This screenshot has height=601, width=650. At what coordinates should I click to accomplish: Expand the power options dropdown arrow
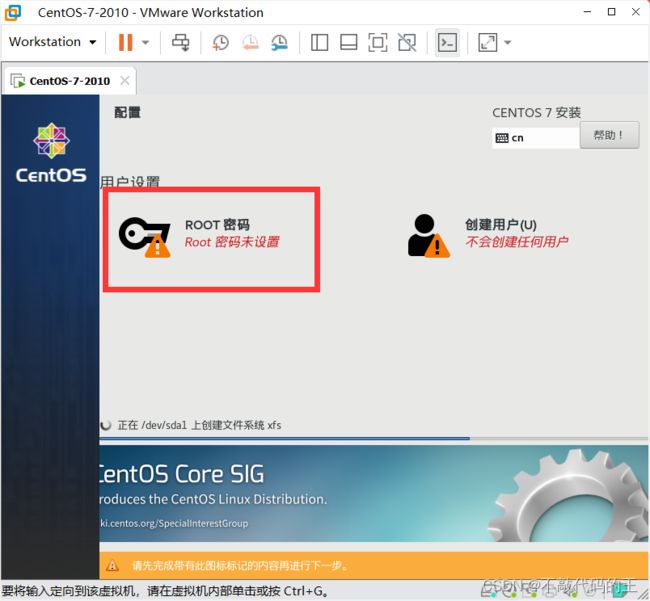pos(146,42)
